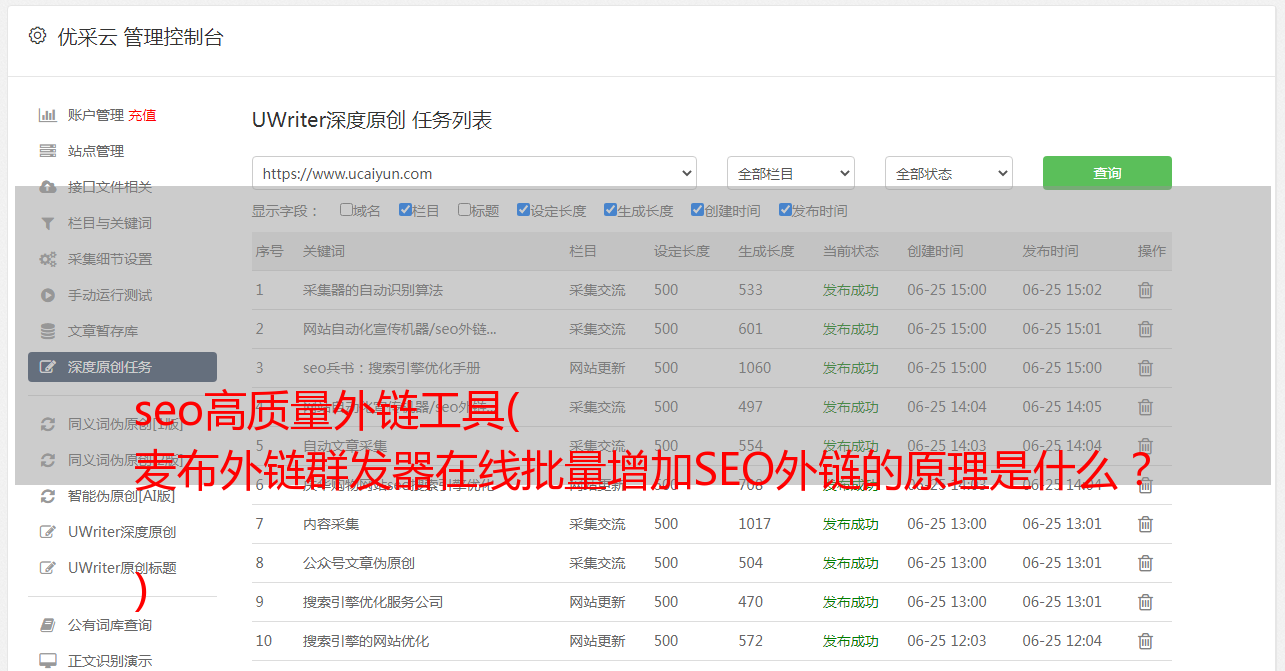This screenshot has width=1285, height=671.
Task: Click the UWriter深度原创 edit icon
Action: (x=47, y=532)
